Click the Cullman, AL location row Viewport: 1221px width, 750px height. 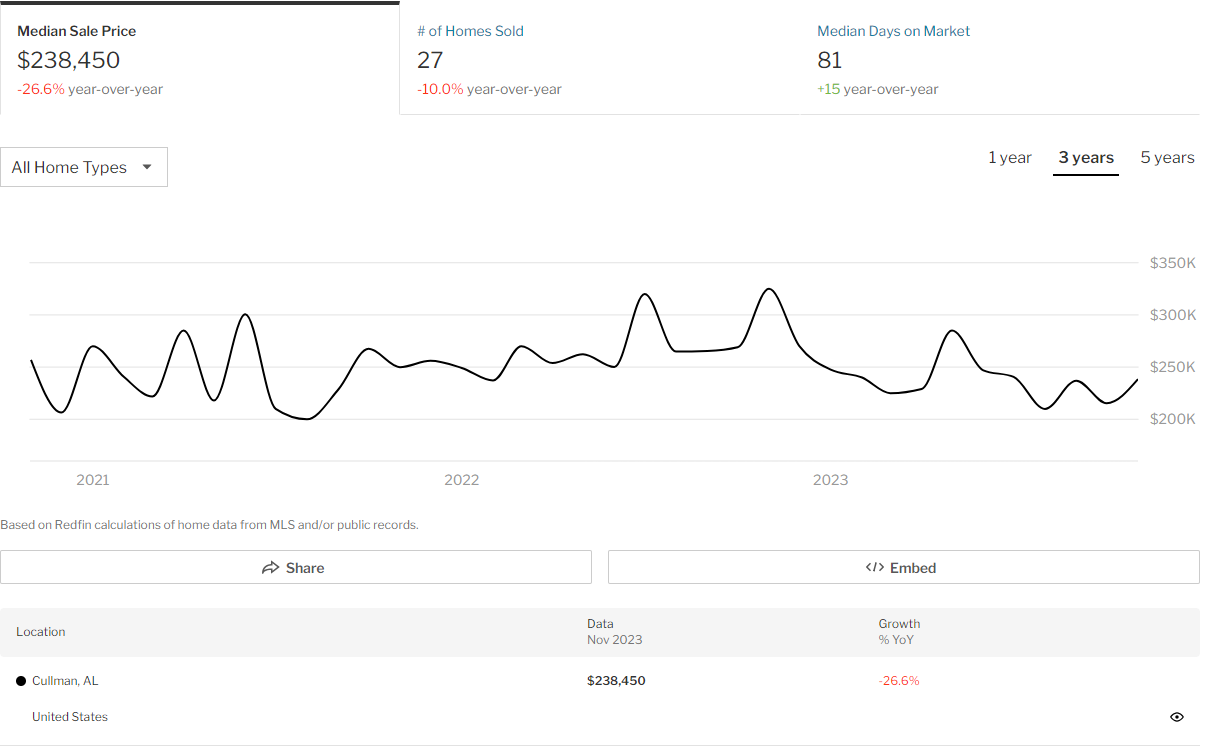pyautogui.click(x=65, y=681)
